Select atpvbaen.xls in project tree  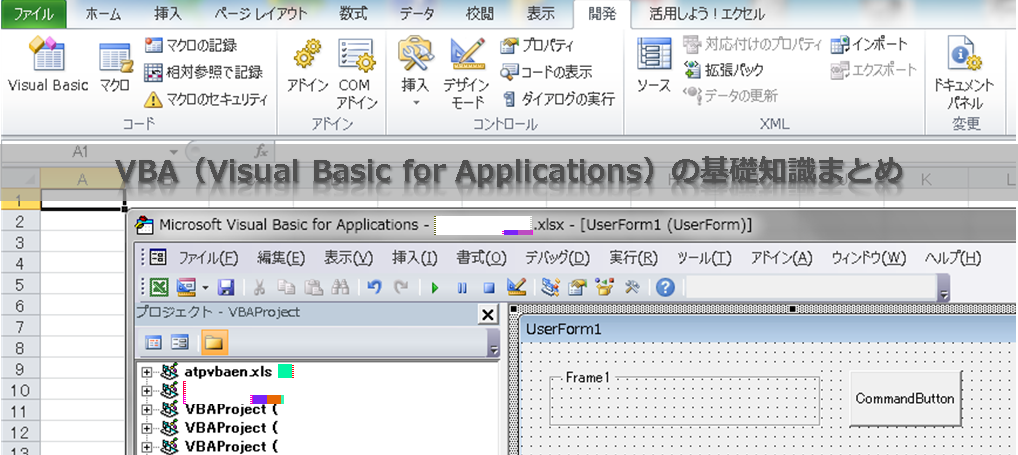coord(228,372)
